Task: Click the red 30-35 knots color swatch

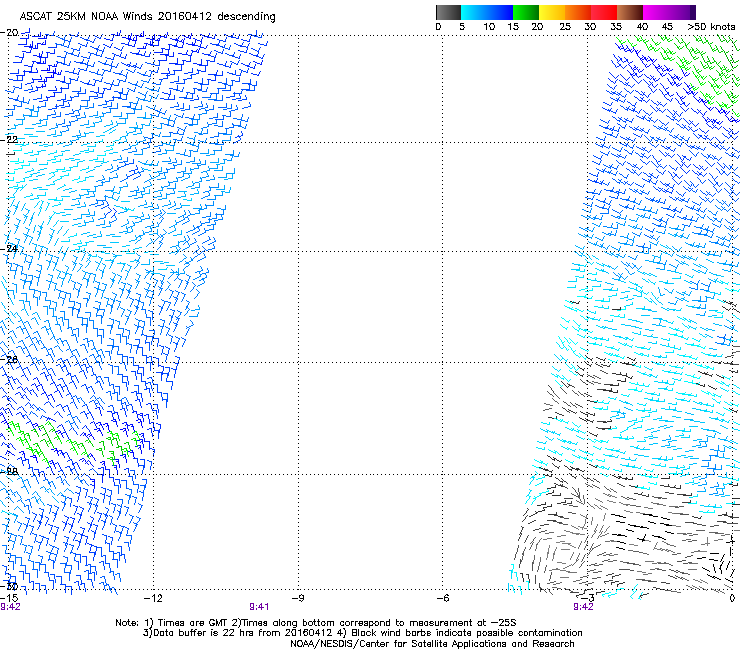Action: click(604, 12)
